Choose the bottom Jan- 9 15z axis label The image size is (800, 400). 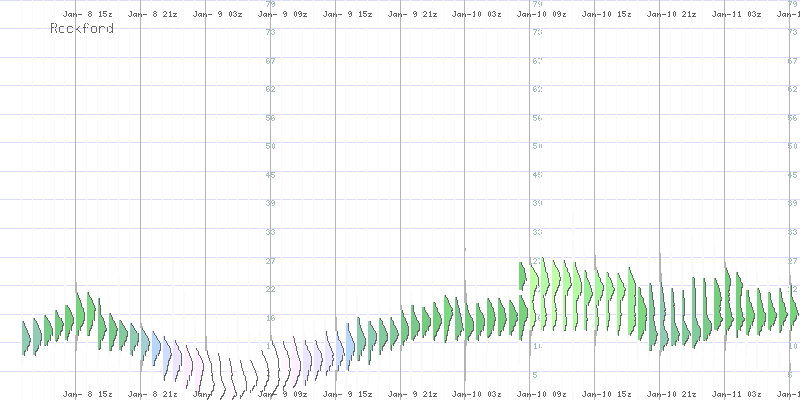347,394
